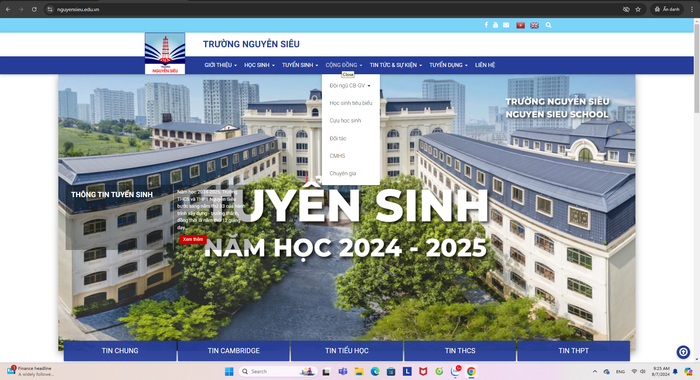
Task: Click TRƯỜNG NGUYỄN SIÊU site title
Action: 251,44
